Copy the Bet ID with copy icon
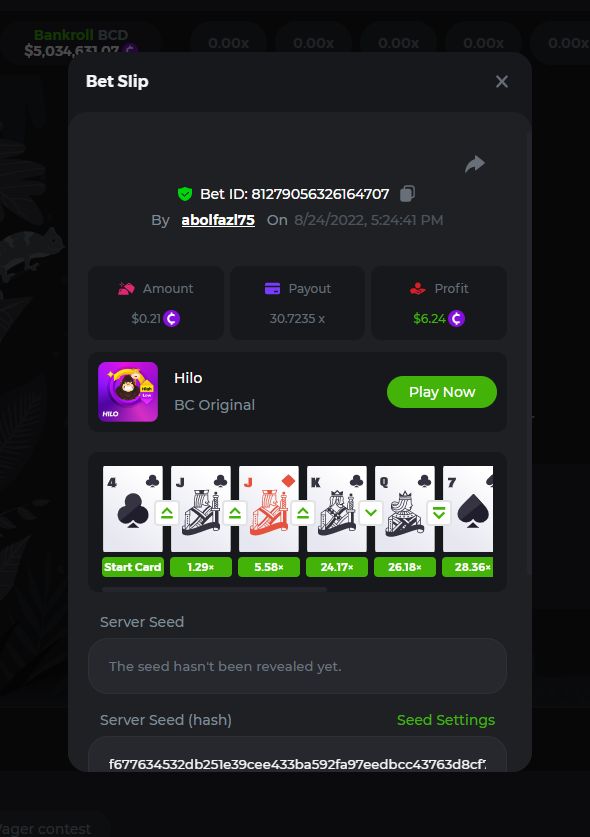The height and width of the screenshot is (837, 590). click(x=407, y=193)
